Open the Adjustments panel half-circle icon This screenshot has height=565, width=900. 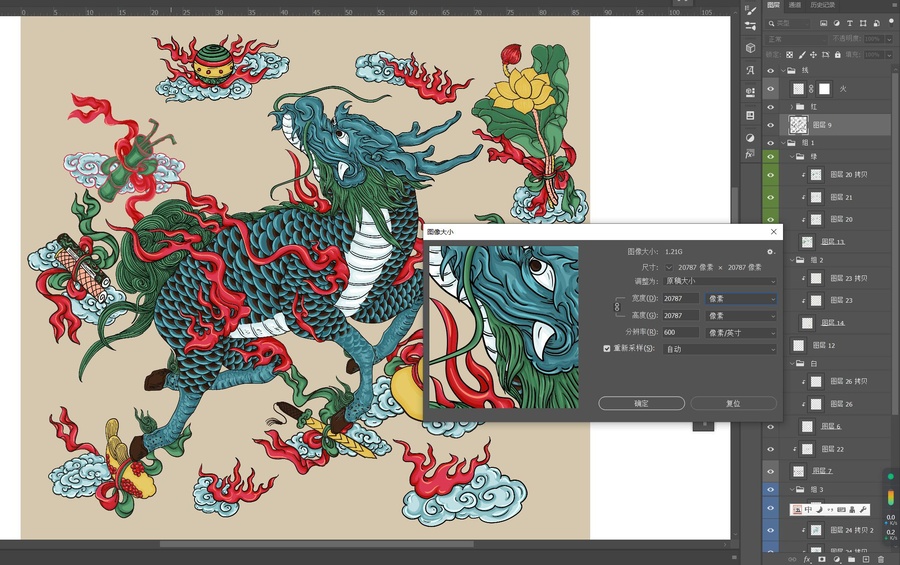point(750,138)
